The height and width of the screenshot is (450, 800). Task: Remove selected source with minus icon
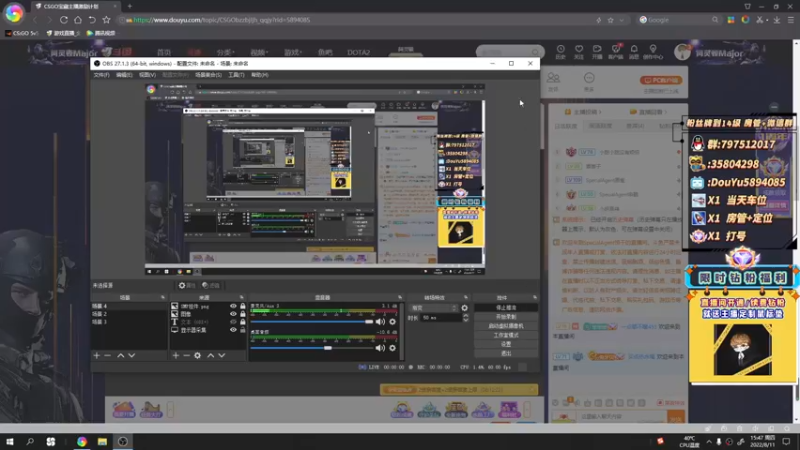pos(186,355)
